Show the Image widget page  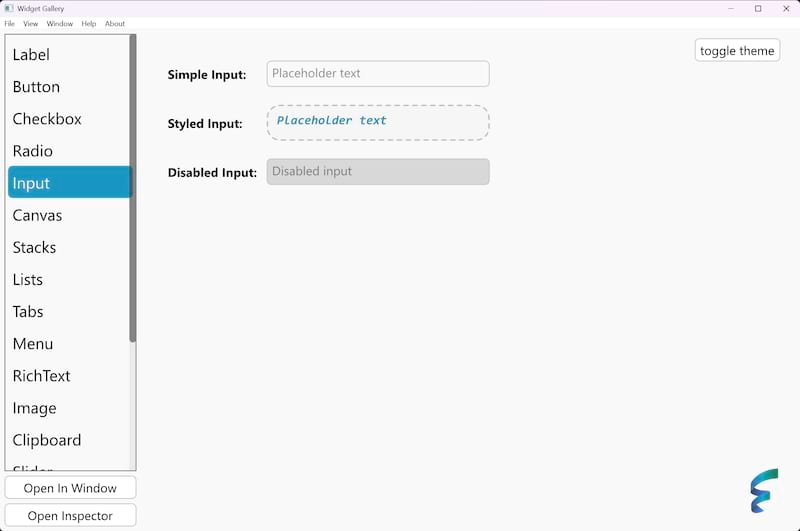(34, 408)
